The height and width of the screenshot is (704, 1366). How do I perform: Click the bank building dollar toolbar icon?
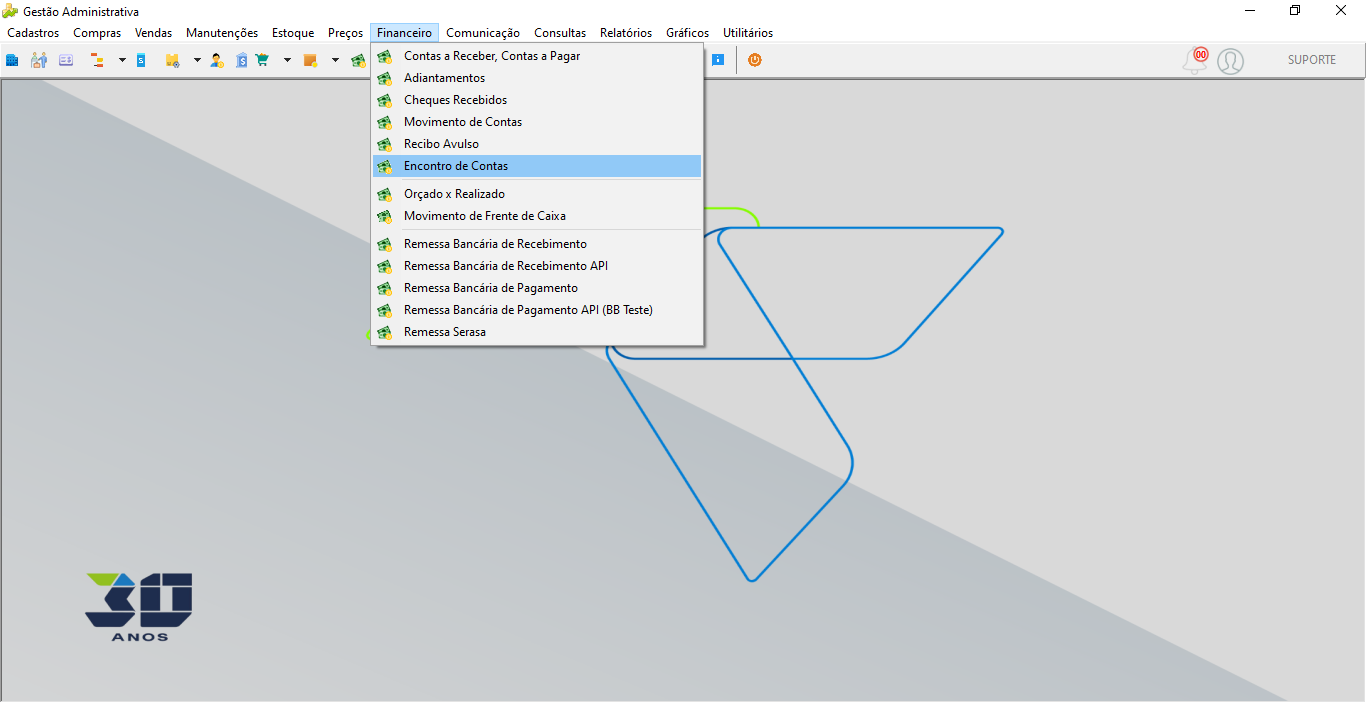[241, 60]
